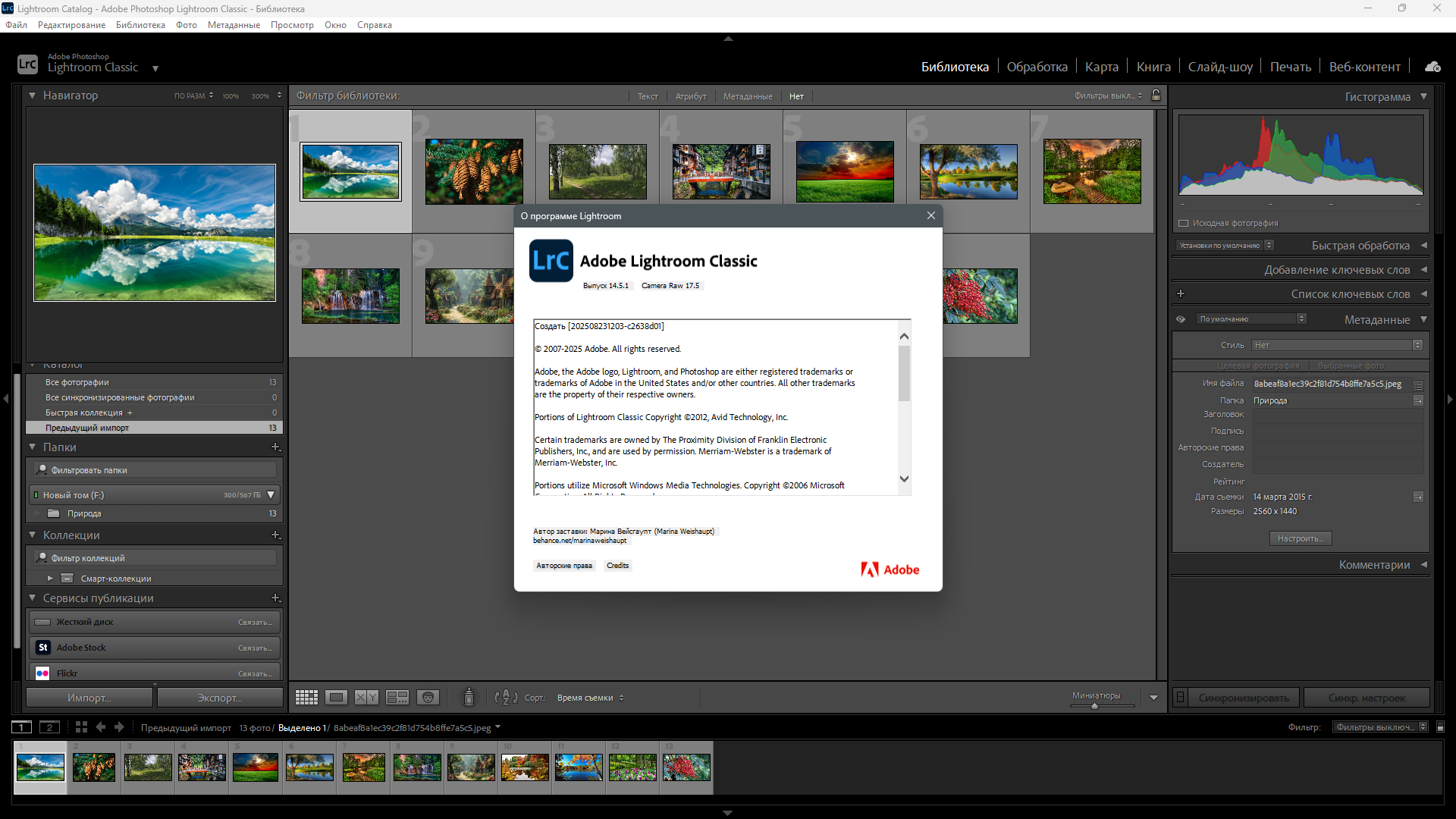Click the Flickr service icon

pyautogui.click(x=42, y=673)
